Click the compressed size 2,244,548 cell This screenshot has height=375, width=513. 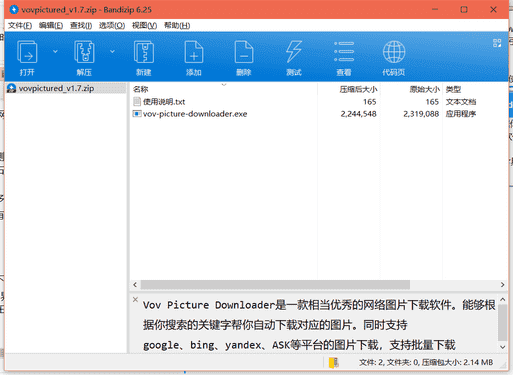[x=358, y=114]
